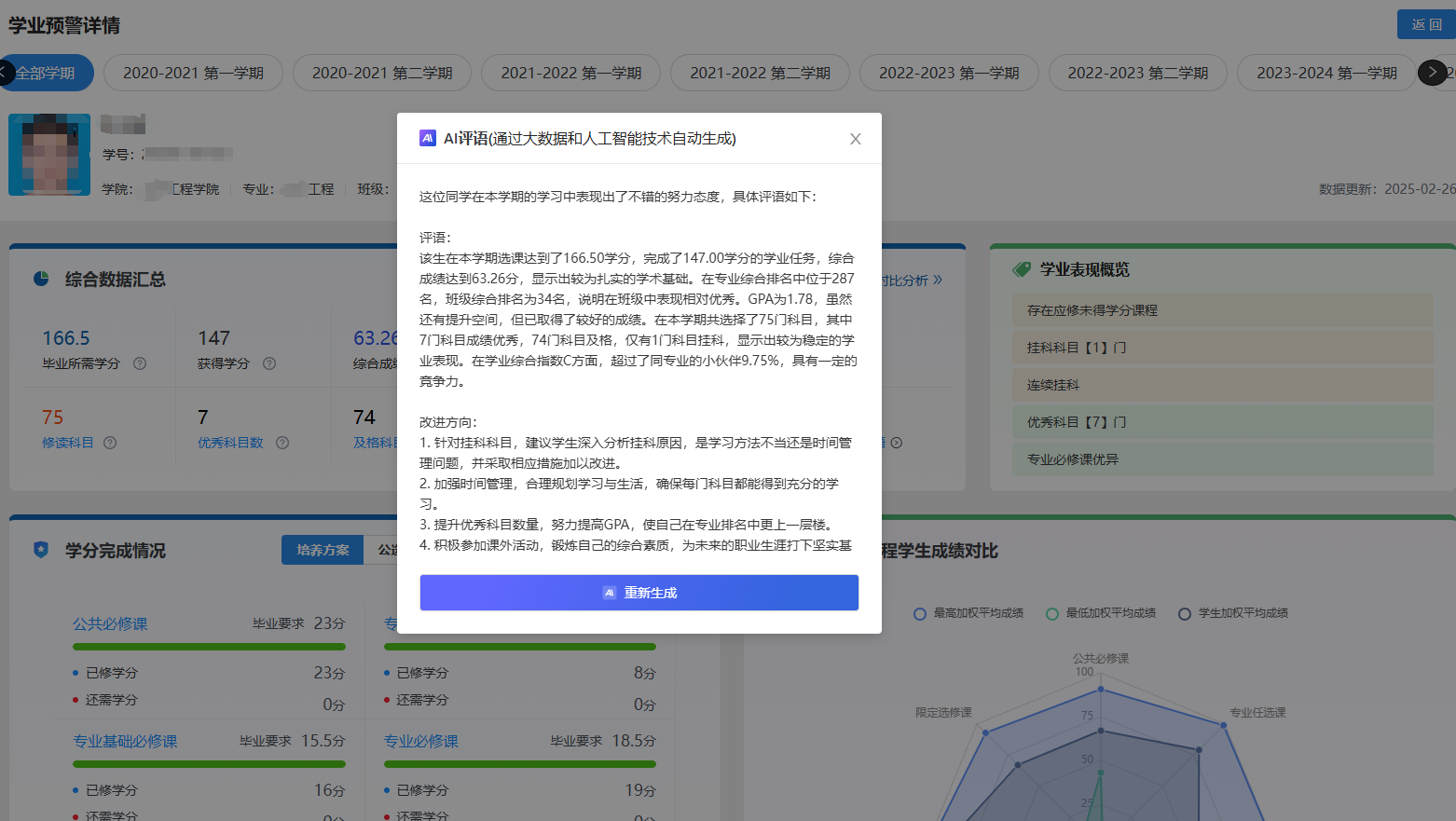
Task: Click the student avatar photo
Action: coord(49,155)
